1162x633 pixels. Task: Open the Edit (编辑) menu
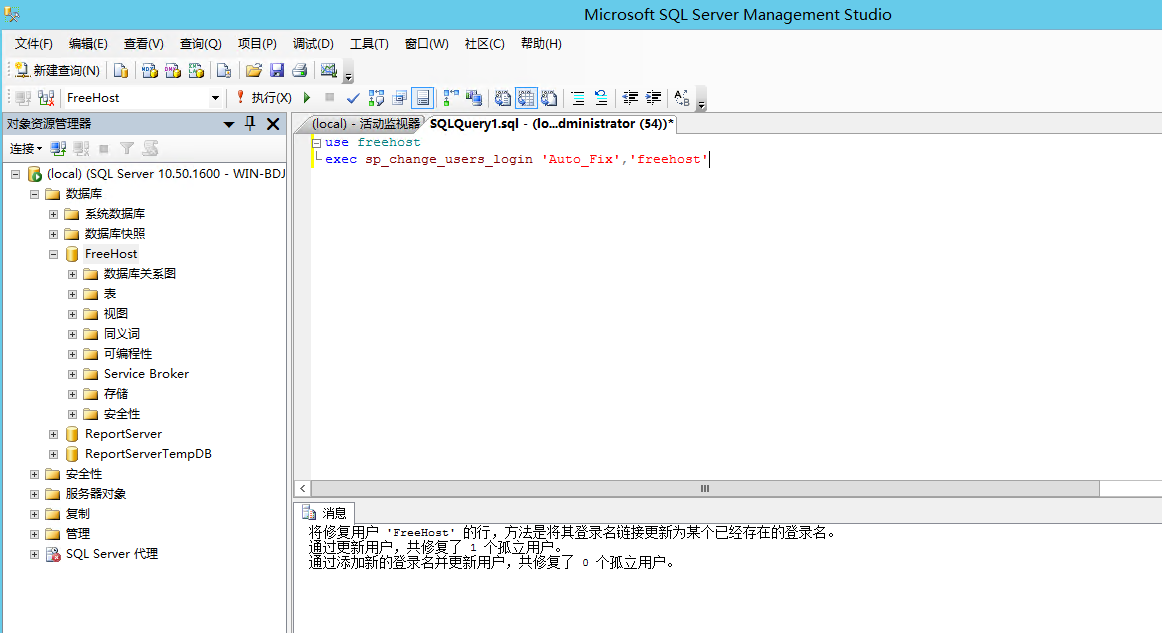(x=87, y=44)
